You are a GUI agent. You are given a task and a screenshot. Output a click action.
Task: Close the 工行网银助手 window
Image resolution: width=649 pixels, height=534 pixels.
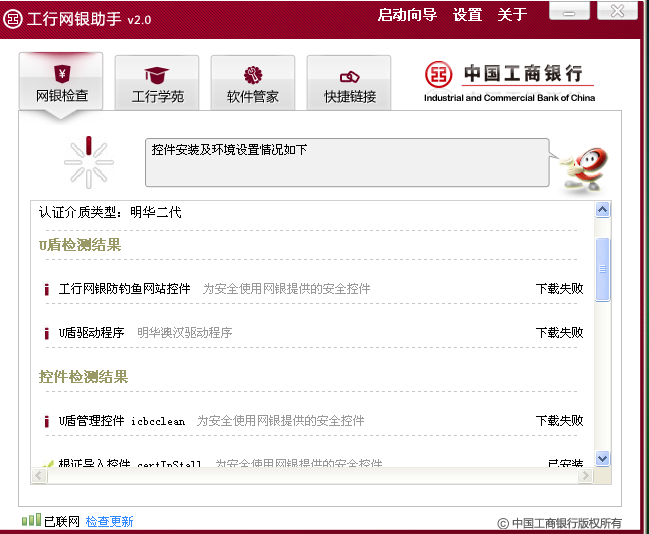(x=617, y=11)
